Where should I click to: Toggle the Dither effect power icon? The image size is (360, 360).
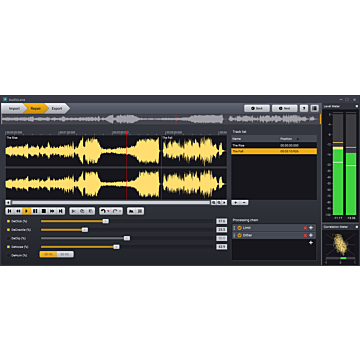pyautogui.click(x=239, y=235)
